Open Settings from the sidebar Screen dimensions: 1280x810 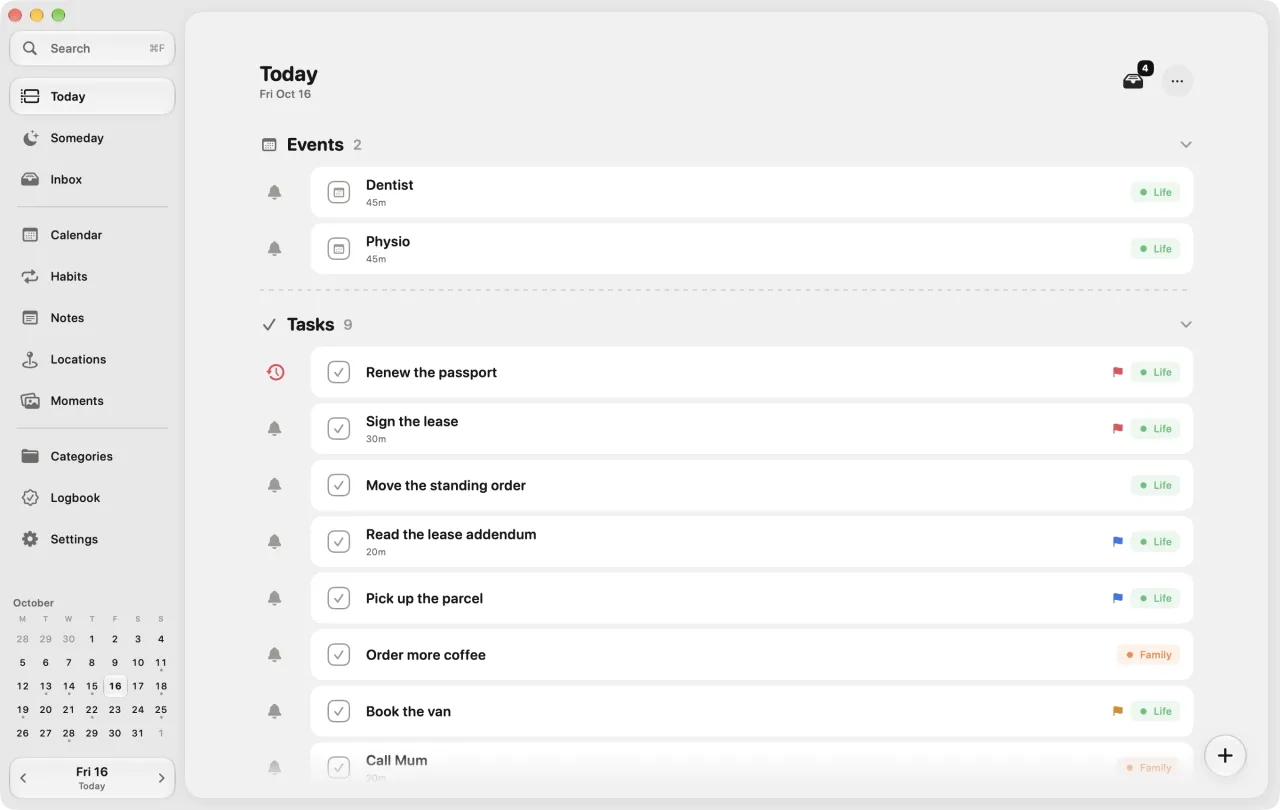pyautogui.click(x=92, y=539)
